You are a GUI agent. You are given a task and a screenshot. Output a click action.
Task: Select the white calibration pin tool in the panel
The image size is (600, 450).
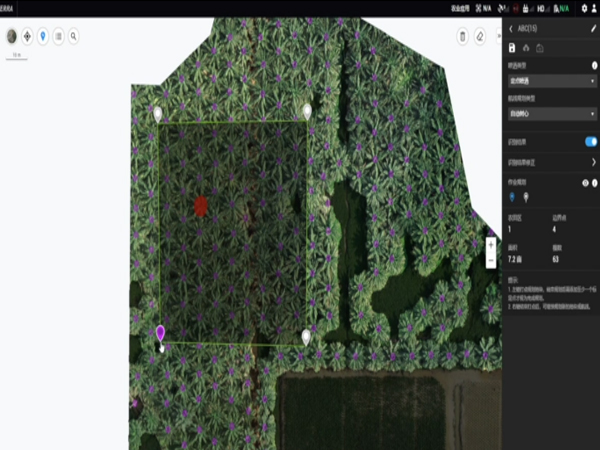pyautogui.click(x=526, y=197)
